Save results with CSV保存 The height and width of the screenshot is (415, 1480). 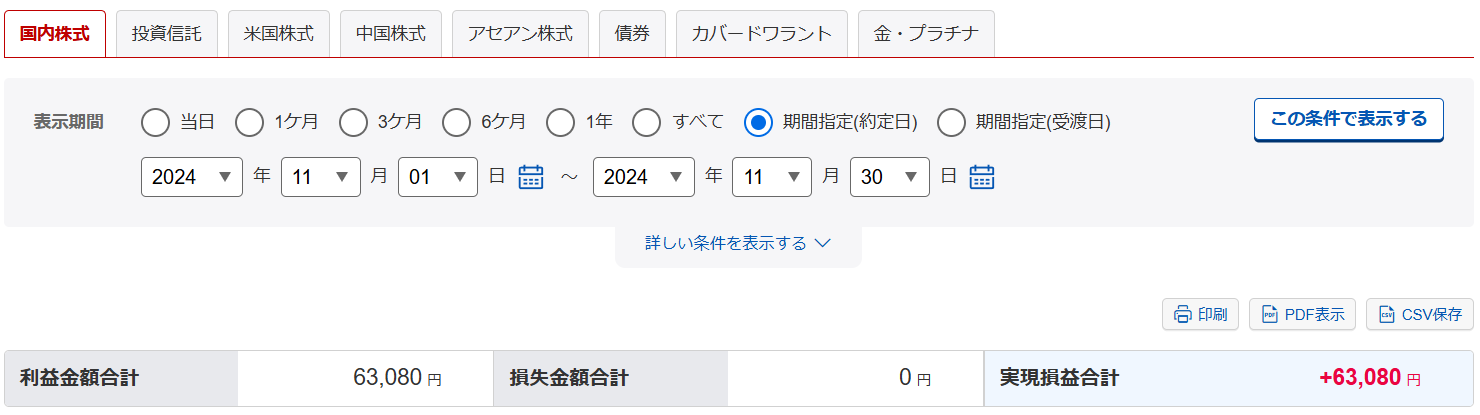(x=1420, y=314)
